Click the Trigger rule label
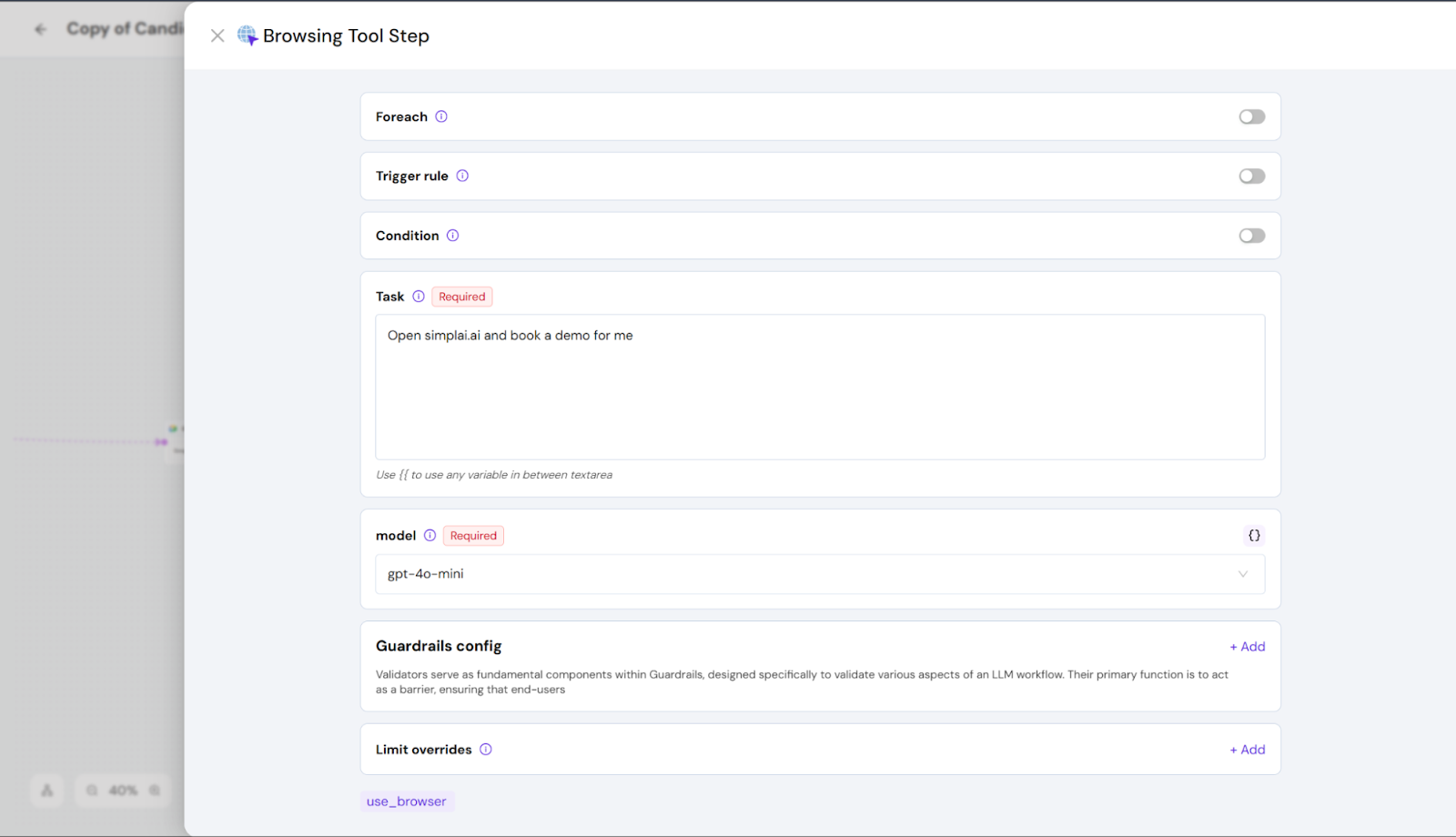 412,176
